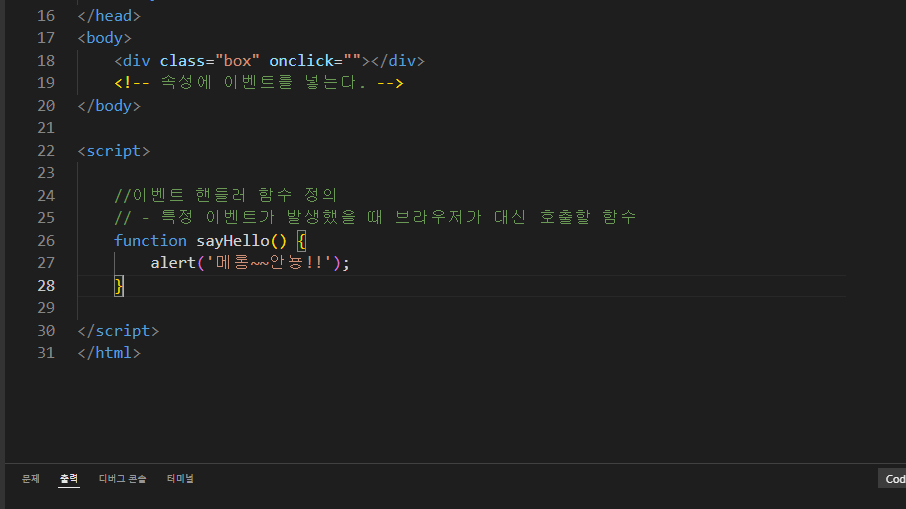The image size is (906, 509).
Task: Open the Code output channel dropdown
Action: click(x=893, y=478)
